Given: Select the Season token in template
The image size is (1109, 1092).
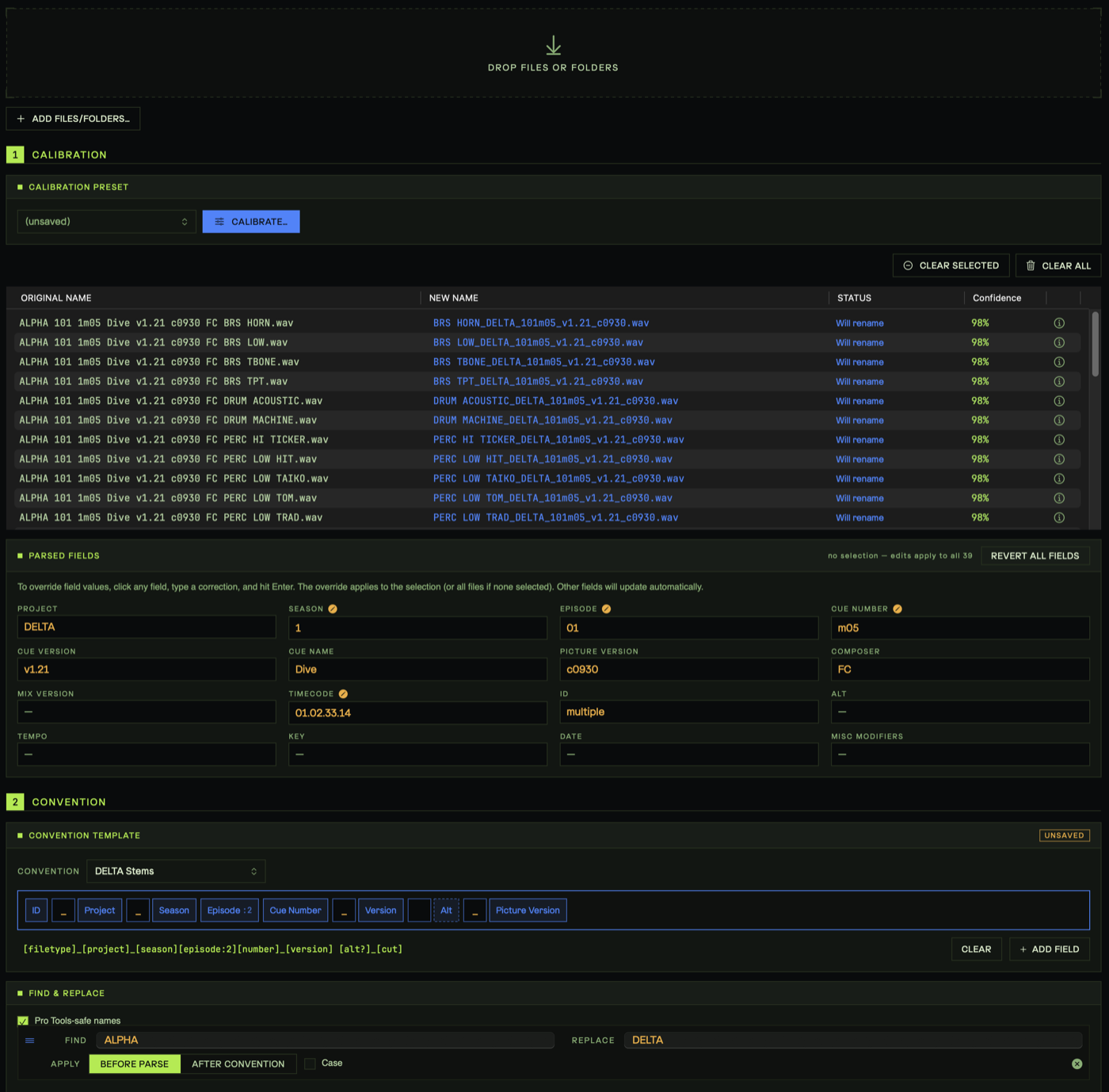Looking at the screenshot, I should (174, 911).
